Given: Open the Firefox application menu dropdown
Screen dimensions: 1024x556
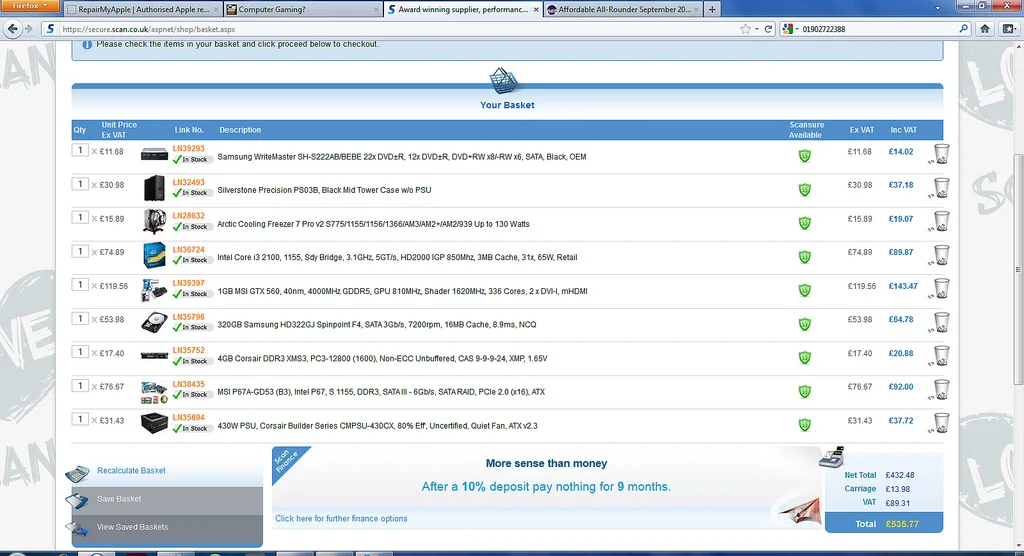Looking at the screenshot, I should 29,6.
